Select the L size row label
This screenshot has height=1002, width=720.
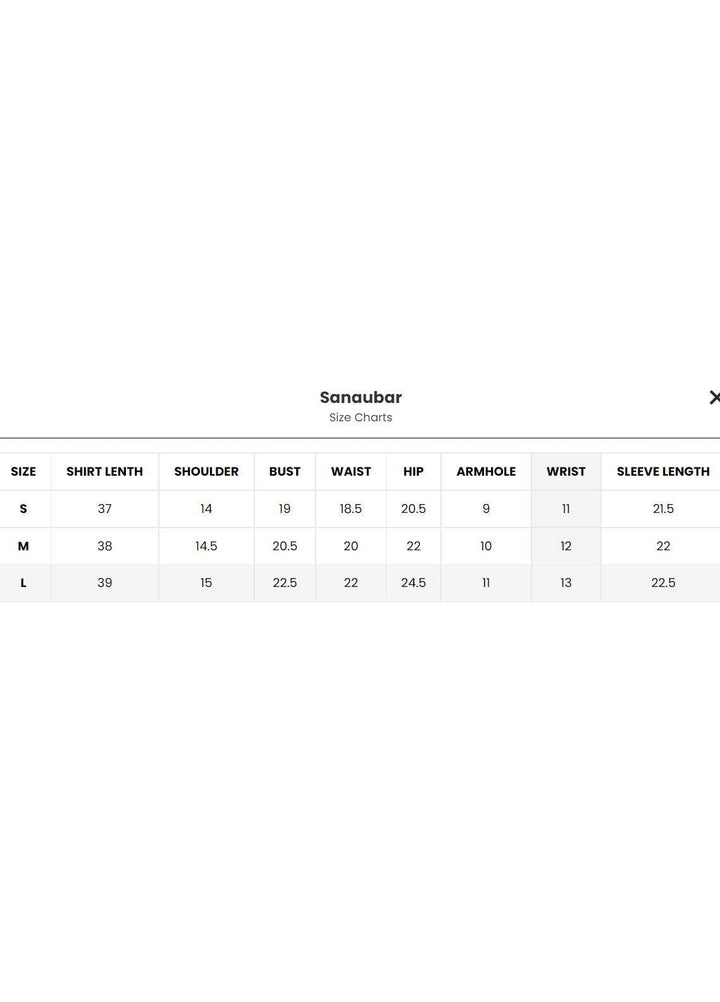(23, 583)
